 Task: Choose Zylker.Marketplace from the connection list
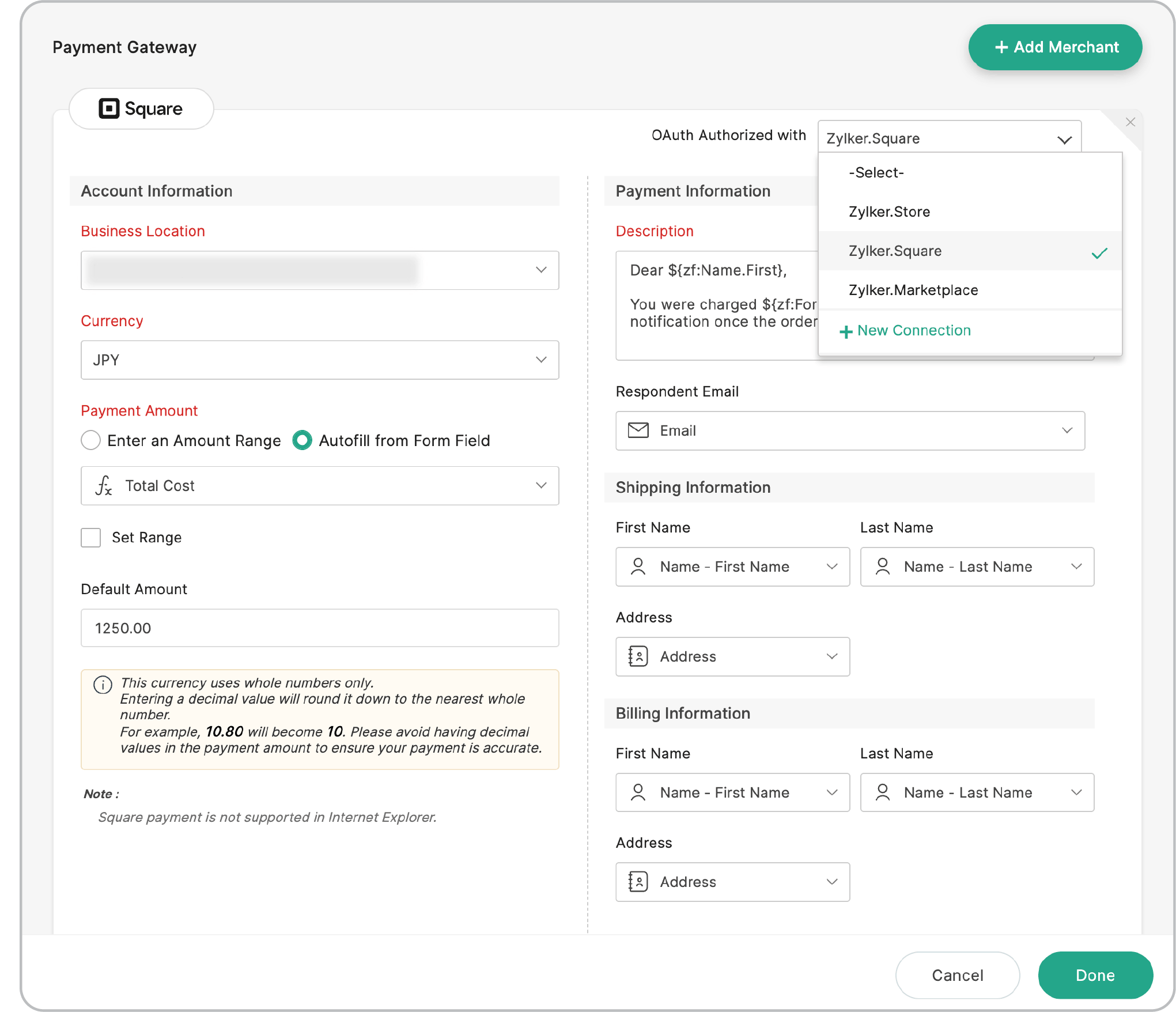(x=913, y=290)
